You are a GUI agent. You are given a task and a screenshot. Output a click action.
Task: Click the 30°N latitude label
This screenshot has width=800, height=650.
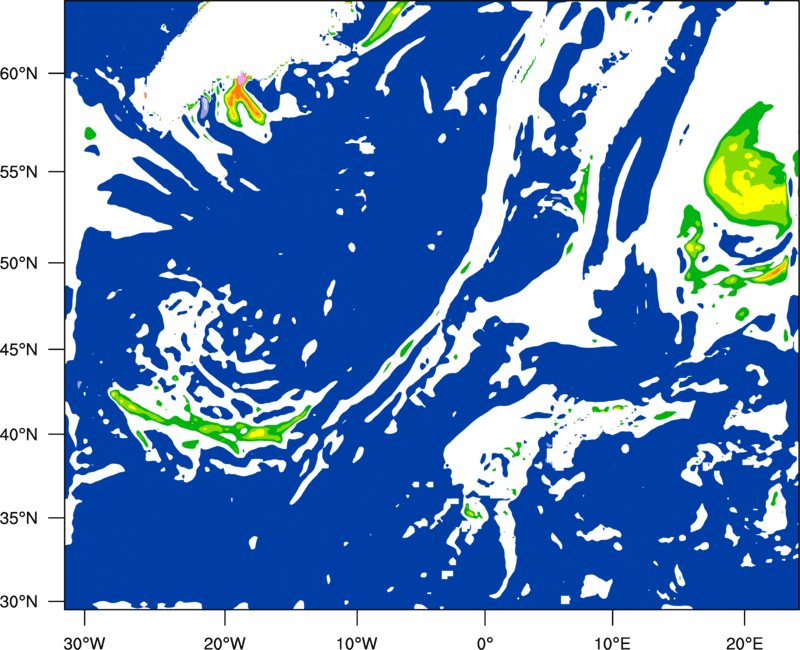pyautogui.click(x=19, y=602)
